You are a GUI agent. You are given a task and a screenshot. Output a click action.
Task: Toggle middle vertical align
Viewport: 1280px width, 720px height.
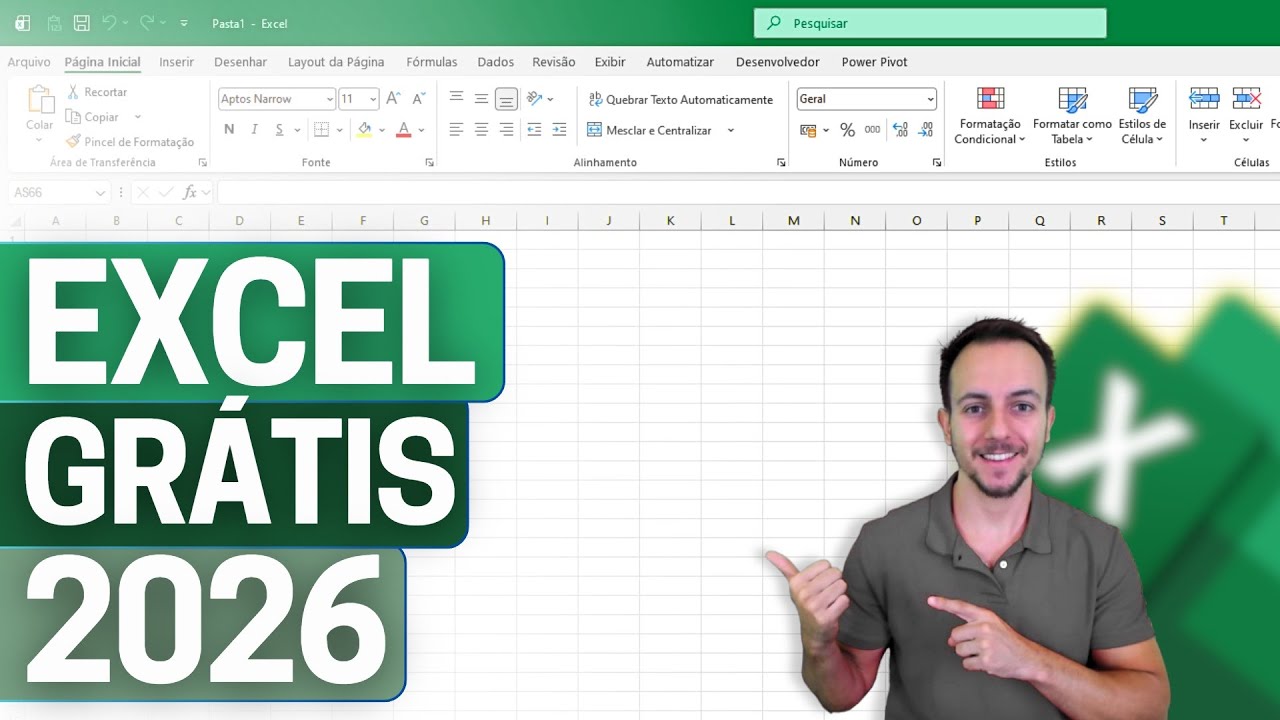(481, 99)
